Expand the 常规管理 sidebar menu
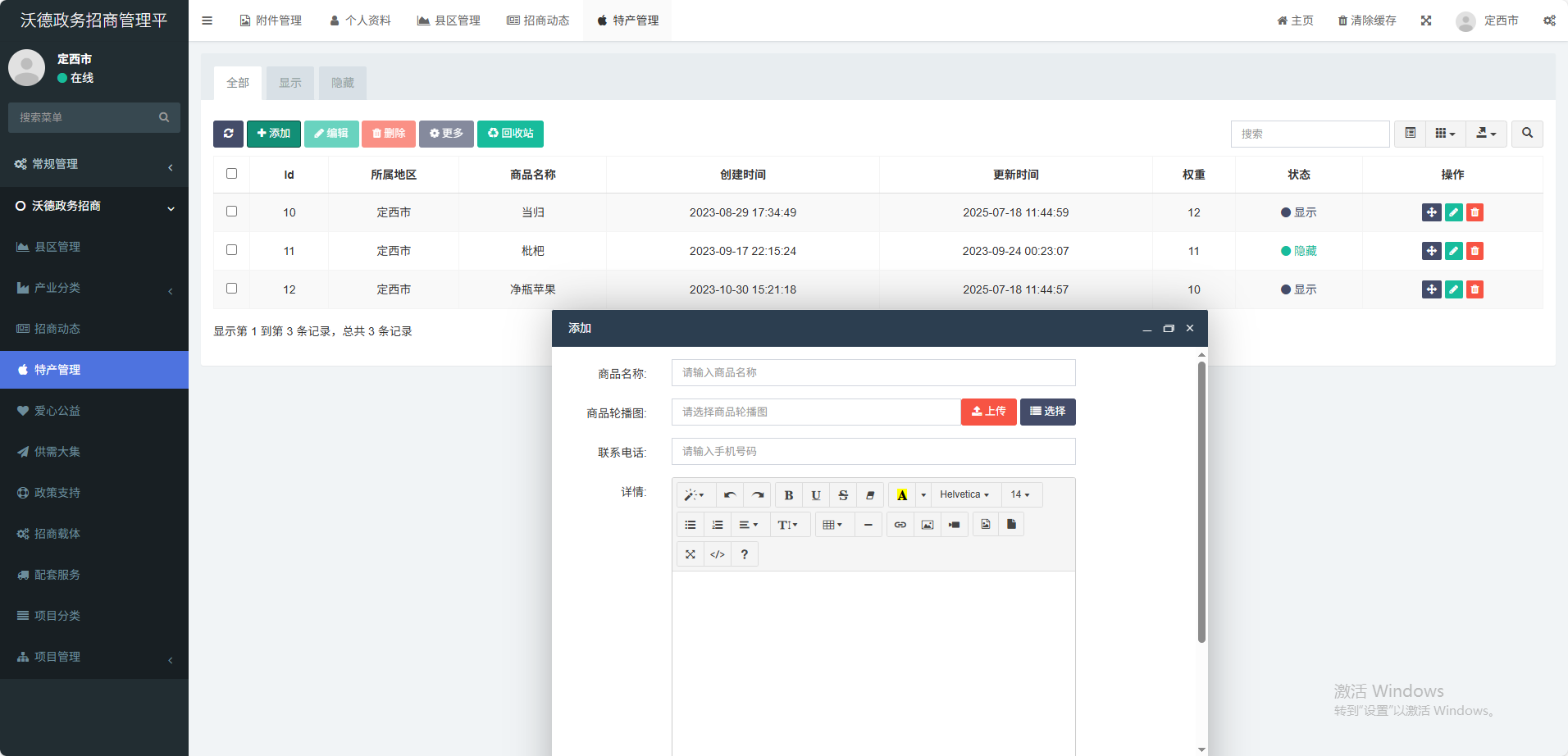The height and width of the screenshot is (756, 1568). coord(94,165)
